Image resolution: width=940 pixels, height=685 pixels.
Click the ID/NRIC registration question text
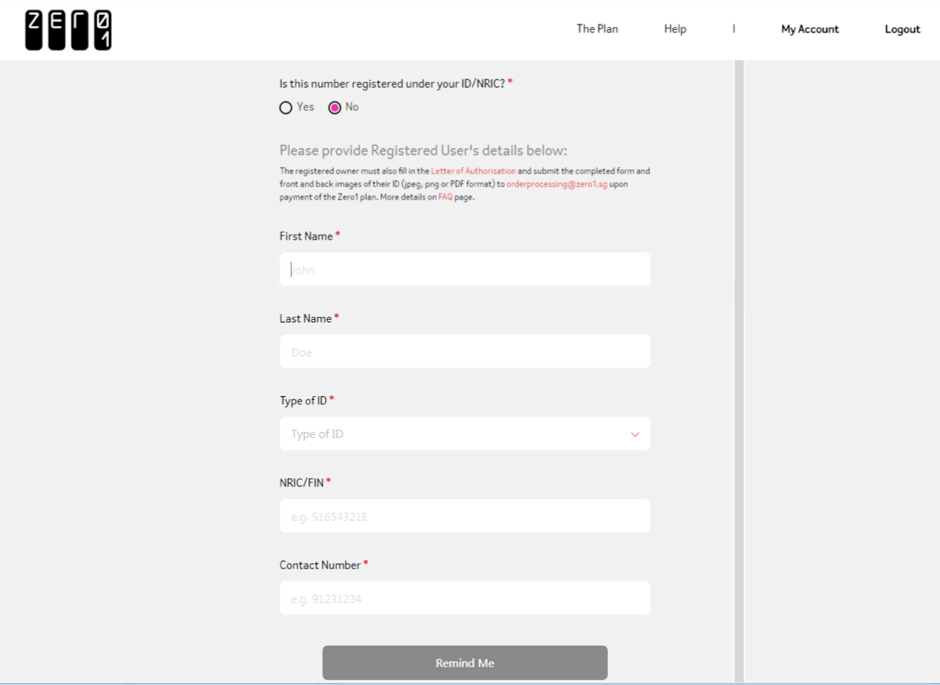click(x=392, y=84)
